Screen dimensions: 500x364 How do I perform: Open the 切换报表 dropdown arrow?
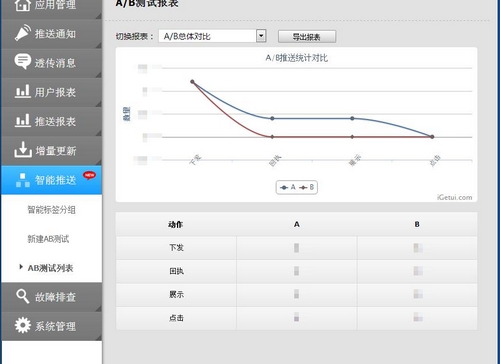point(261,36)
